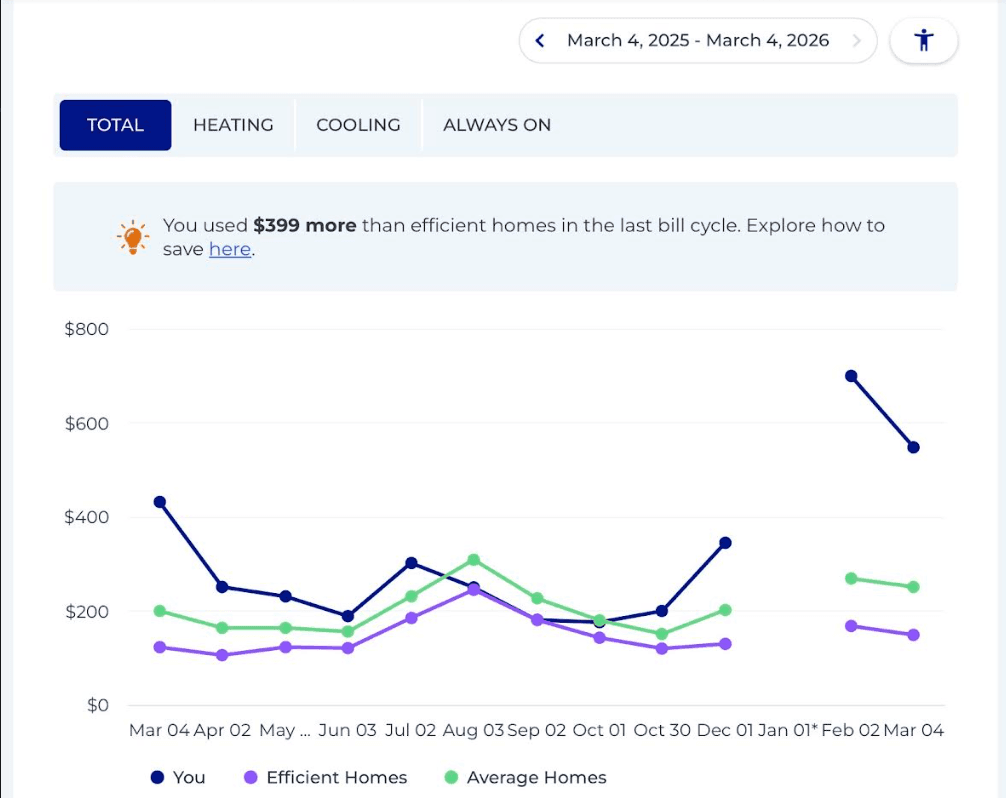Open the ALWAYS ON tab
Screen dimensions: 1006x798
pyautogui.click(x=497, y=125)
